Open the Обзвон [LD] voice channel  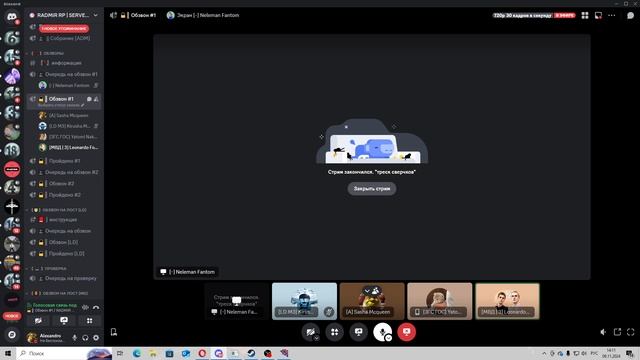tap(64, 242)
